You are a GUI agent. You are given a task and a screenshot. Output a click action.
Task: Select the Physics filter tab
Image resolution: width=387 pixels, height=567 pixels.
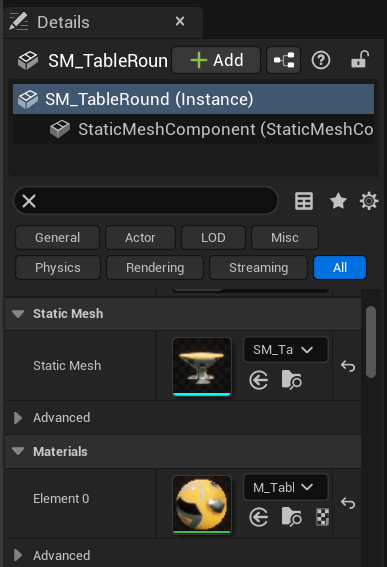(x=58, y=268)
